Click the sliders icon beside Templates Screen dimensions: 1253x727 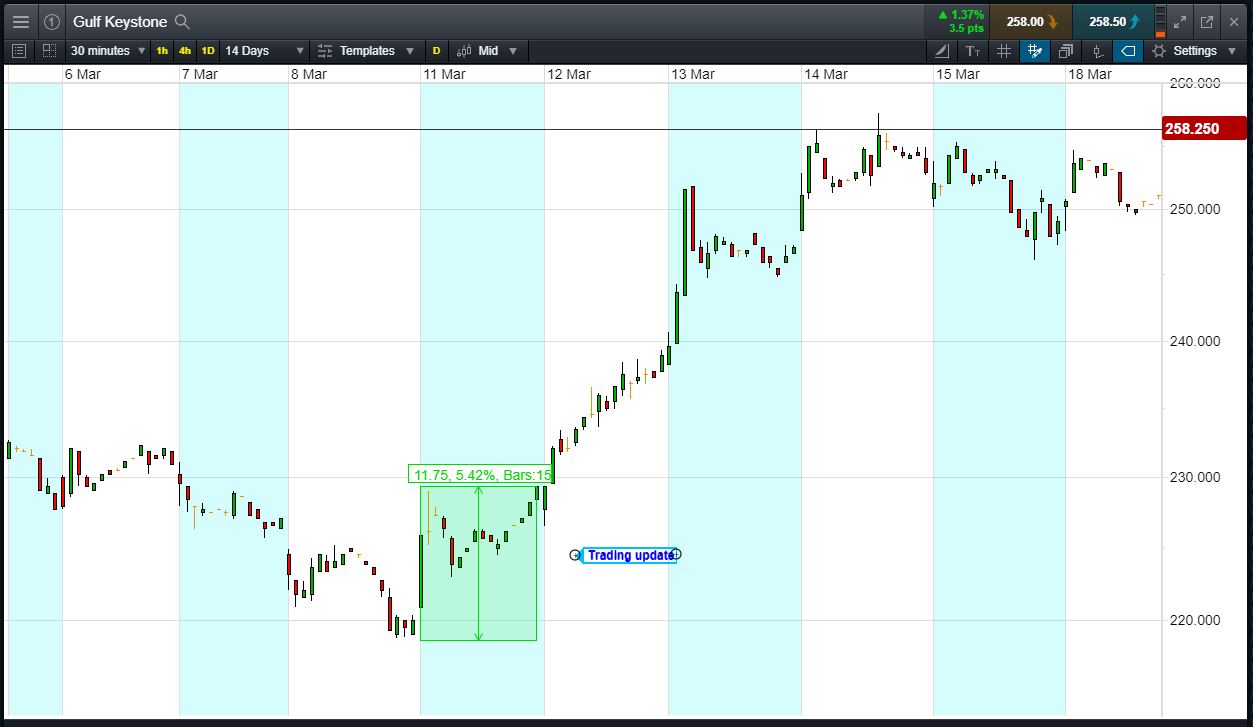point(325,51)
